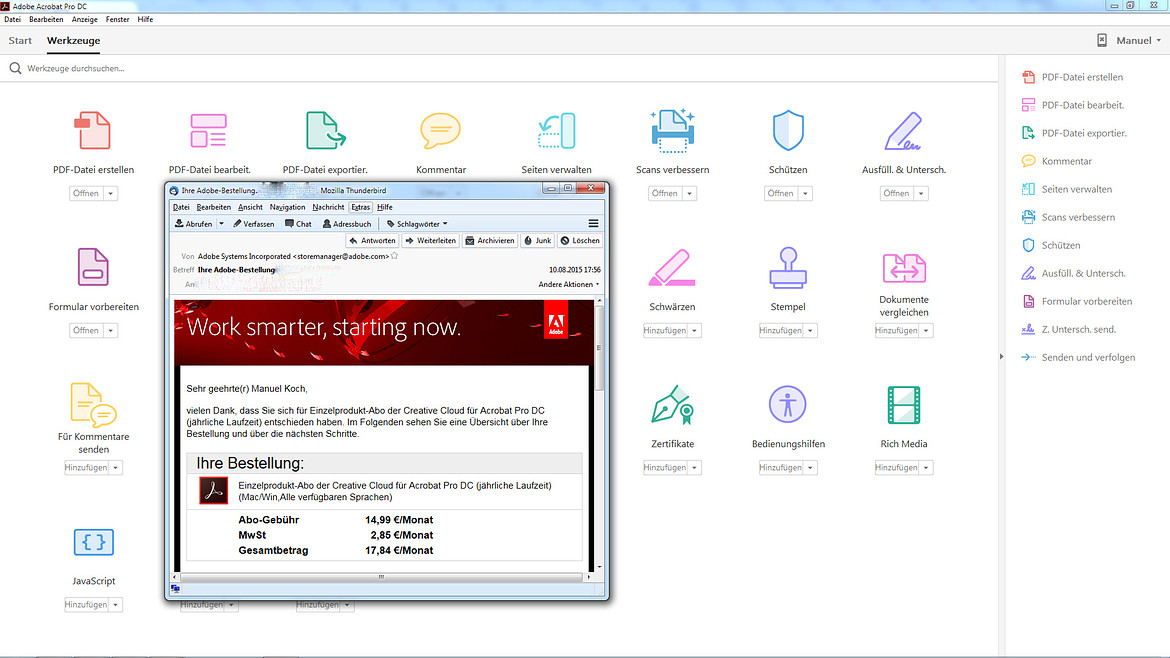The image size is (1170, 658).
Task: Open the Datei menu in Acrobat
Action: coord(13,19)
